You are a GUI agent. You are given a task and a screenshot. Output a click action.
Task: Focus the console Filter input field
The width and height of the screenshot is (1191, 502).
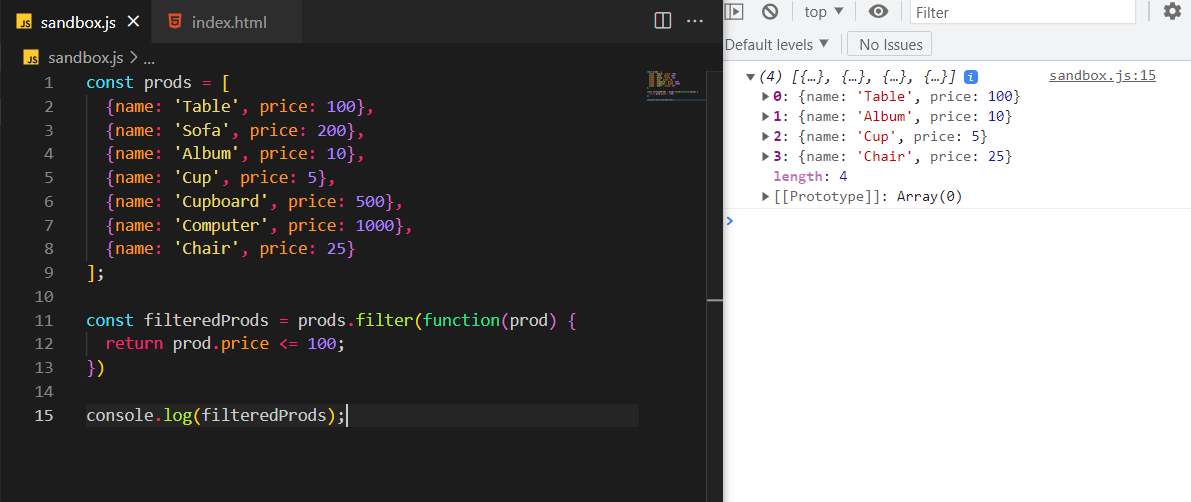click(x=1022, y=12)
